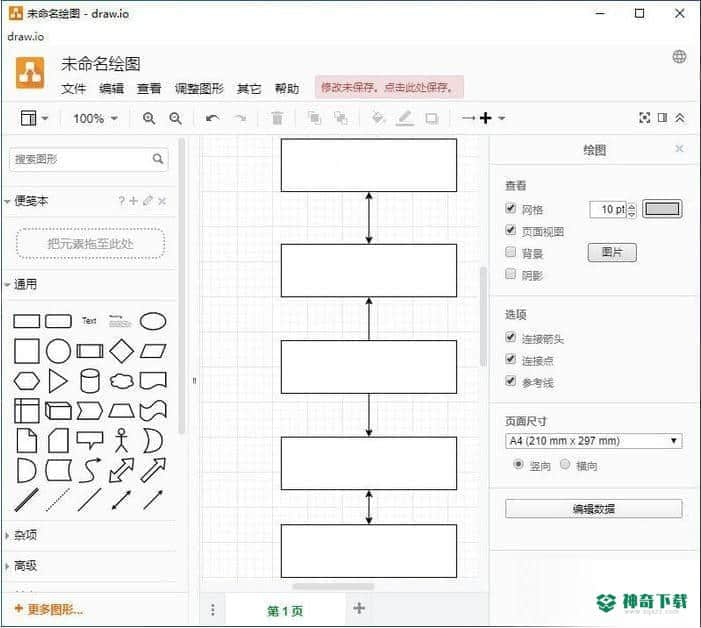Select the ellipse shape
Screen dimensions: 701x628
(153, 321)
